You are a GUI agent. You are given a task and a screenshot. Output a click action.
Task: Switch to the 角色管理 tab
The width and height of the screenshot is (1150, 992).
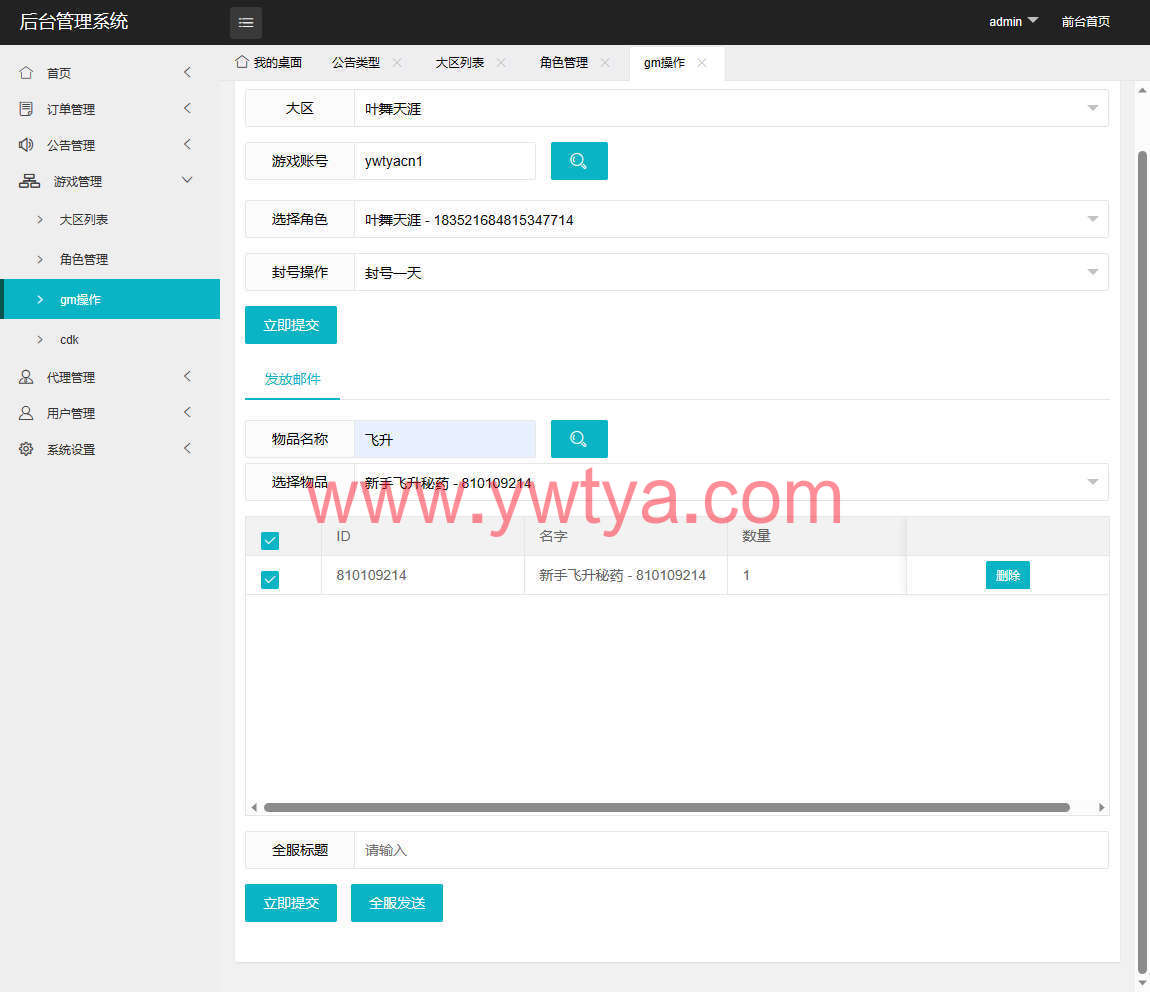tap(564, 62)
